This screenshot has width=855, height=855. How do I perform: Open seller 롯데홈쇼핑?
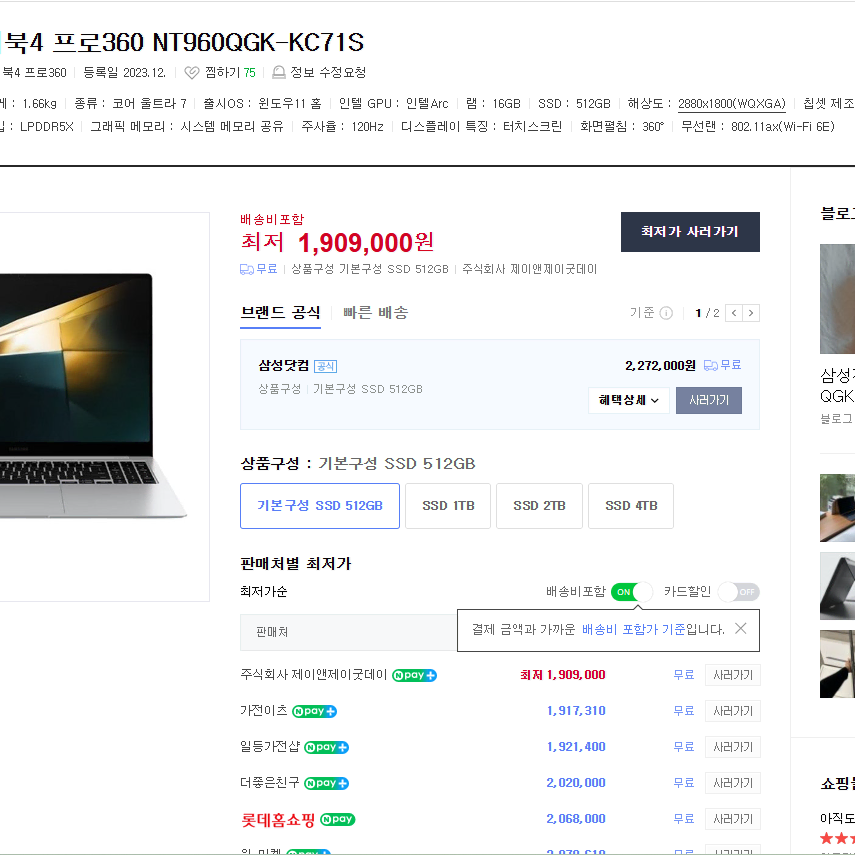[x=278, y=820]
